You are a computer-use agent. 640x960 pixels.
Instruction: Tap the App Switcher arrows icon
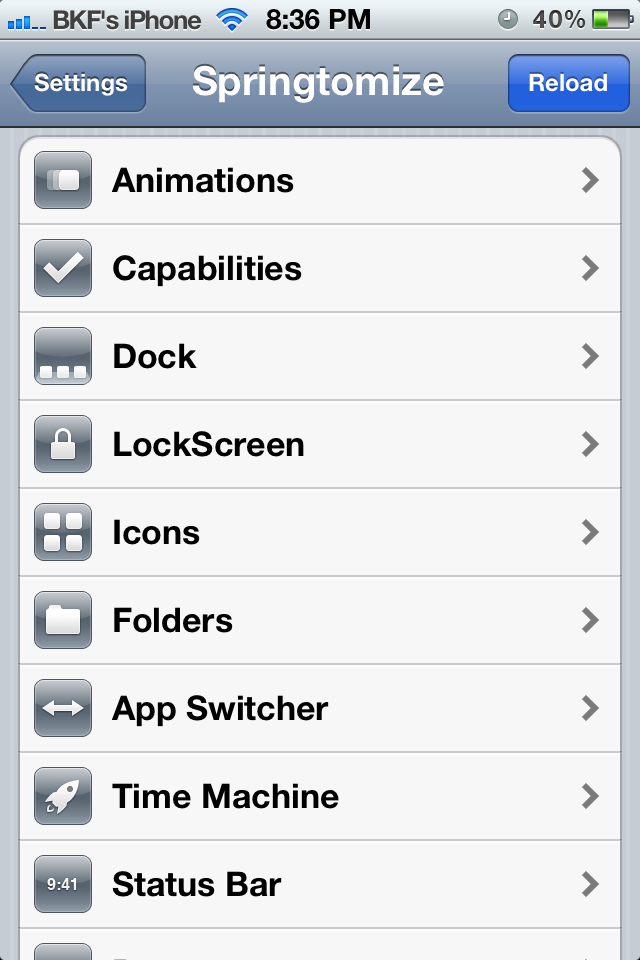click(x=63, y=708)
